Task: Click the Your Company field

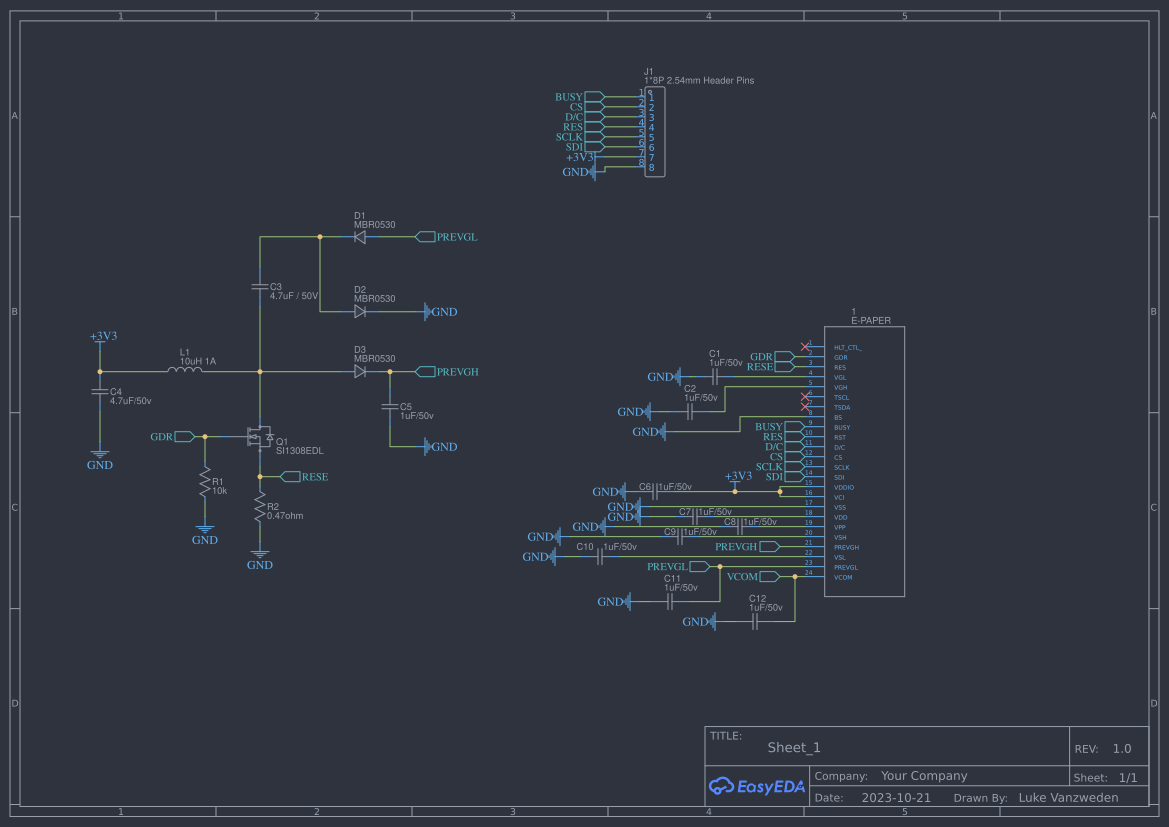Action: [x=923, y=776]
